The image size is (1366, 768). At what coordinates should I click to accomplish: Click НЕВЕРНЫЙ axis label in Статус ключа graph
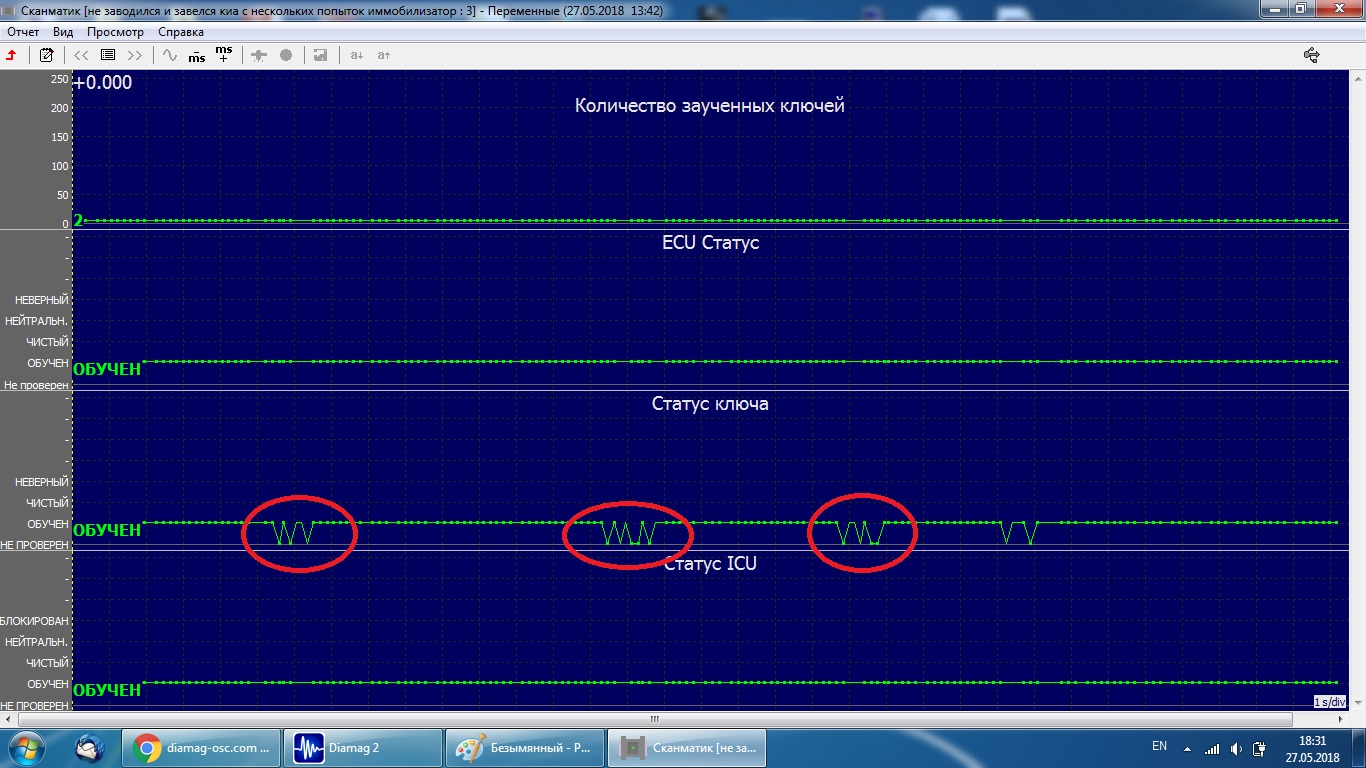point(42,482)
